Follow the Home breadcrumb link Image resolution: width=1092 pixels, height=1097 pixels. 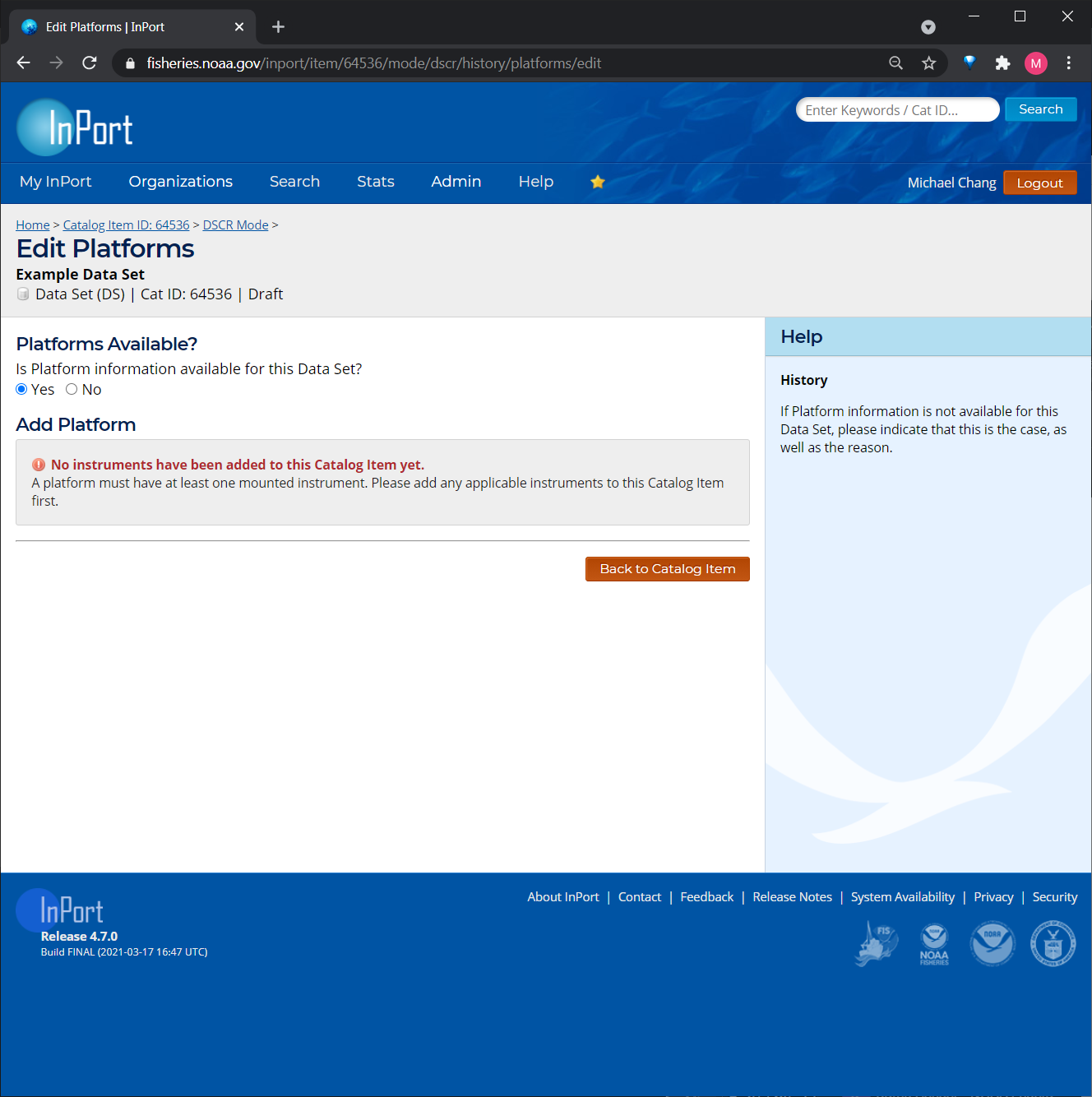(x=33, y=225)
